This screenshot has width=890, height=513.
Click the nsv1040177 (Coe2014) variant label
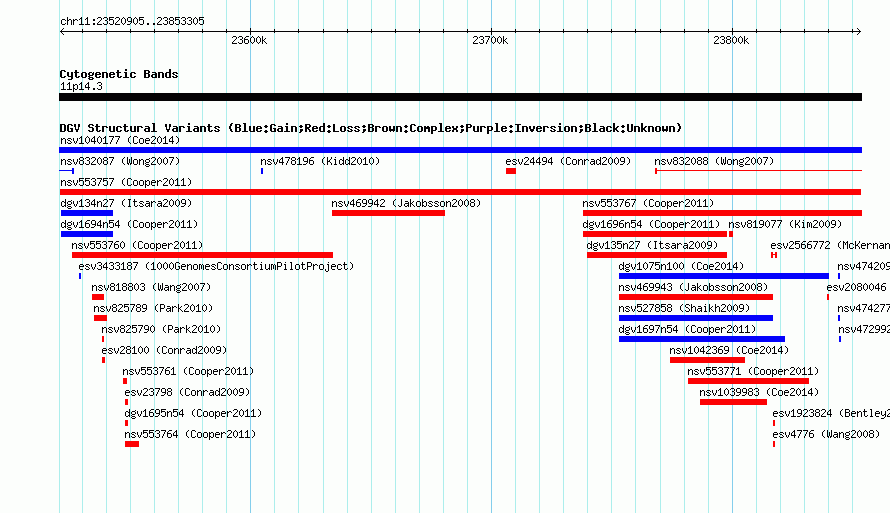120,140
